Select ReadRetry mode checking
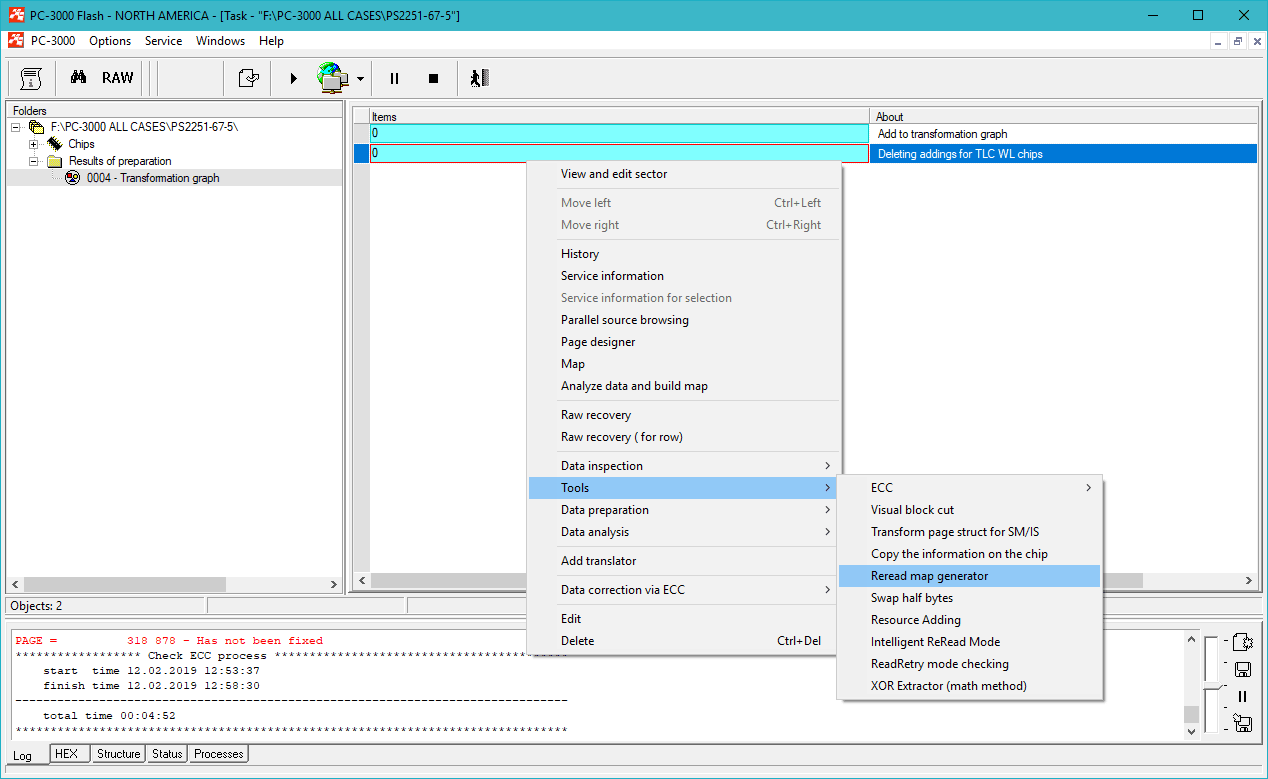The image size is (1268, 779). 969,664
